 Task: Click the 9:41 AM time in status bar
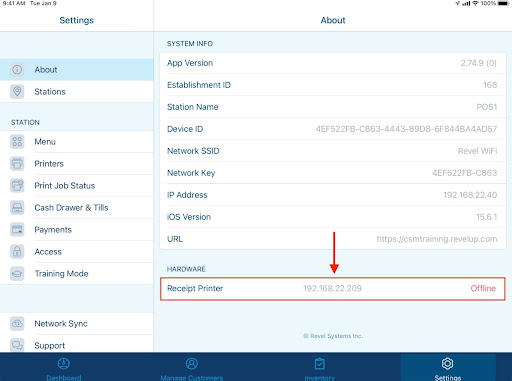[14, 3]
